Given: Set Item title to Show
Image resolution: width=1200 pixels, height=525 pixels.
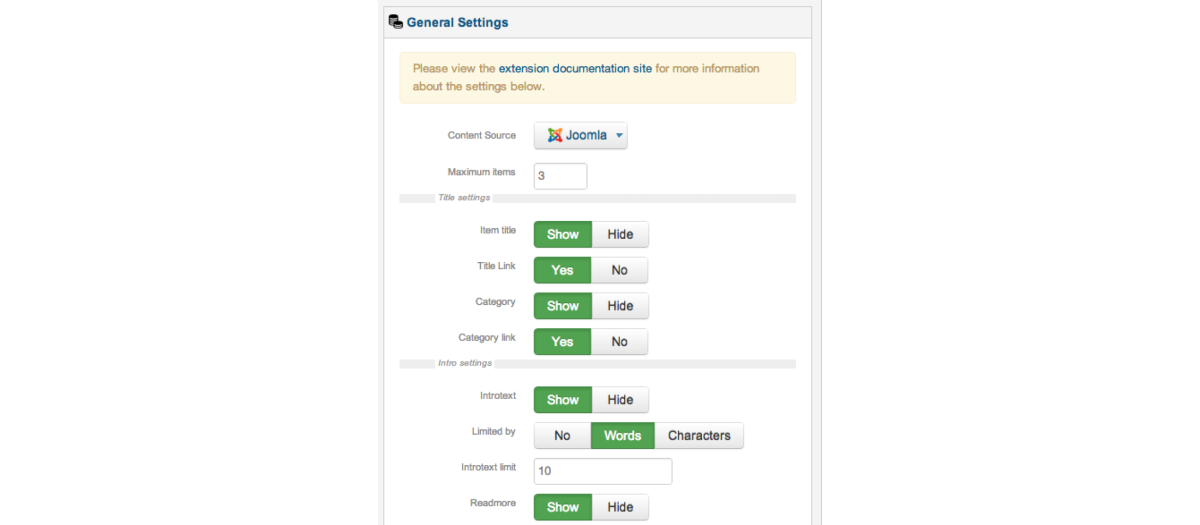Looking at the screenshot, I should point(563,234).
